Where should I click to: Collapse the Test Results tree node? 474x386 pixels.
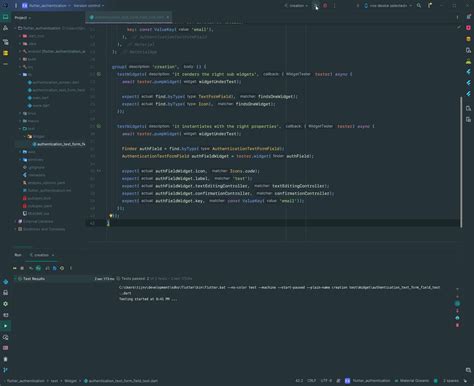[x=15, y=279]
